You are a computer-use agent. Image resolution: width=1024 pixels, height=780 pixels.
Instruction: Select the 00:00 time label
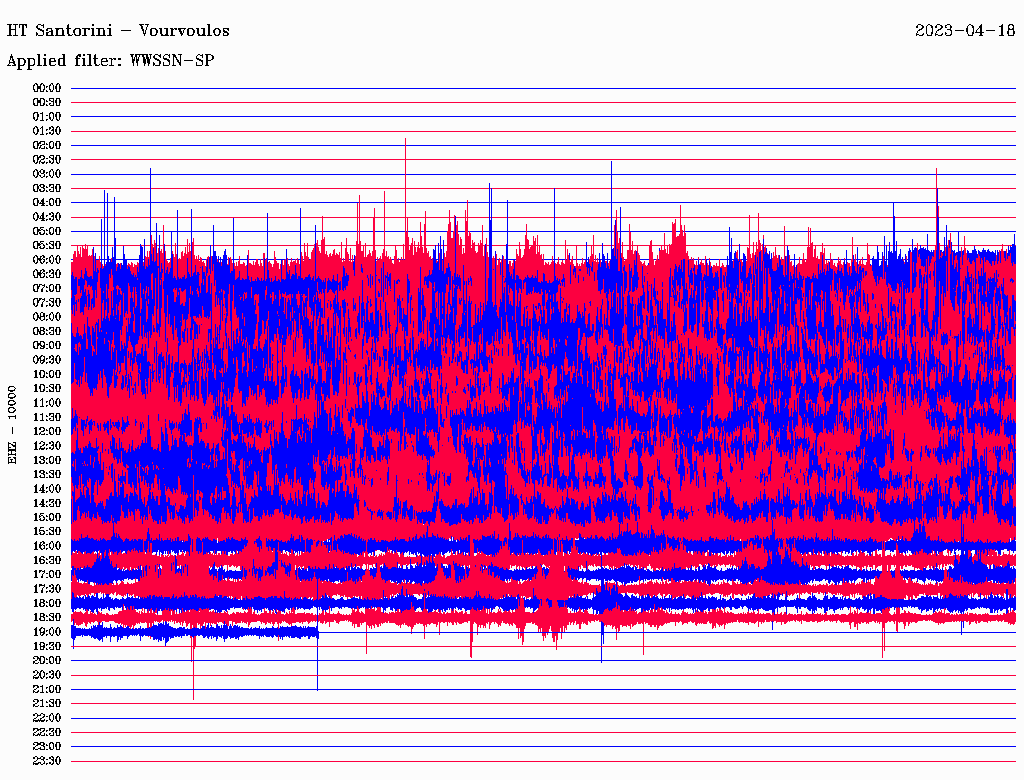[47, 88]
